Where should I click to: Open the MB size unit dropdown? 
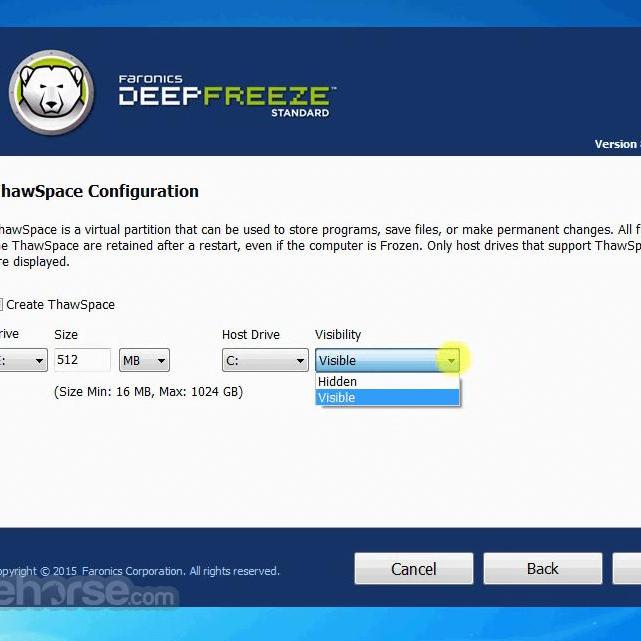coord(144,360)
